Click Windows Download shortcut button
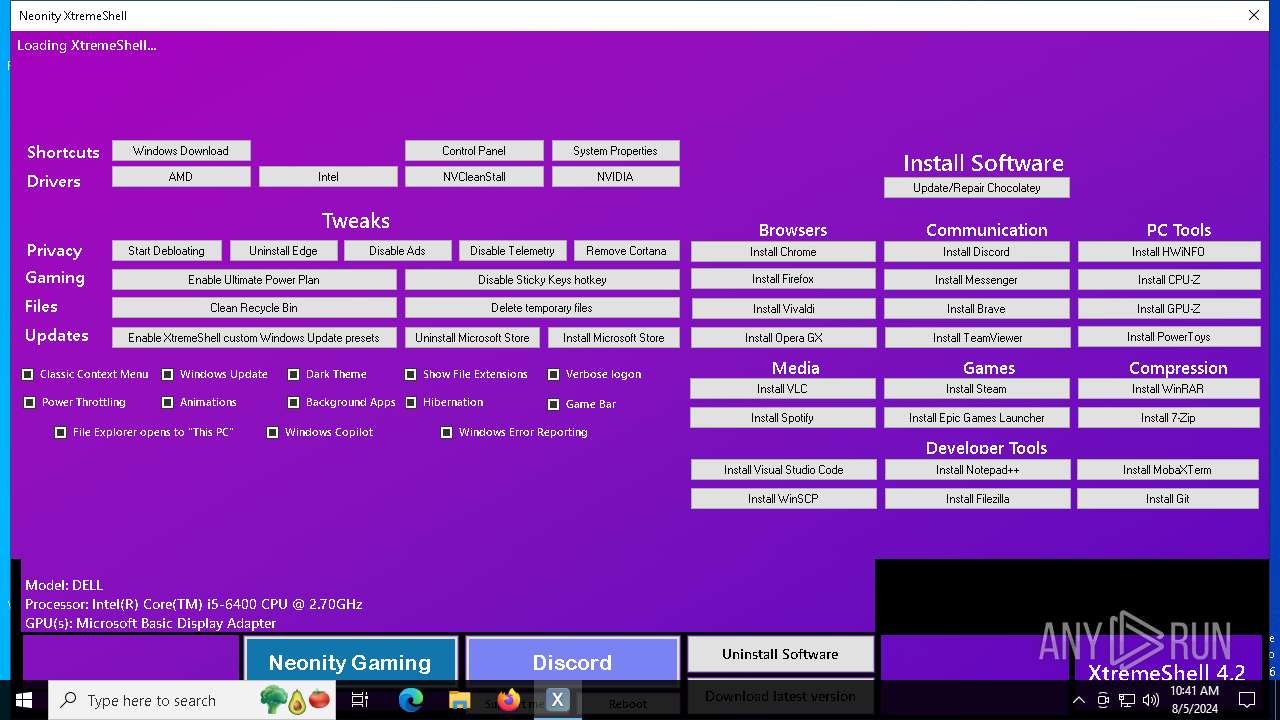This screenshot has width=1280, height=720. coord(181,151)
